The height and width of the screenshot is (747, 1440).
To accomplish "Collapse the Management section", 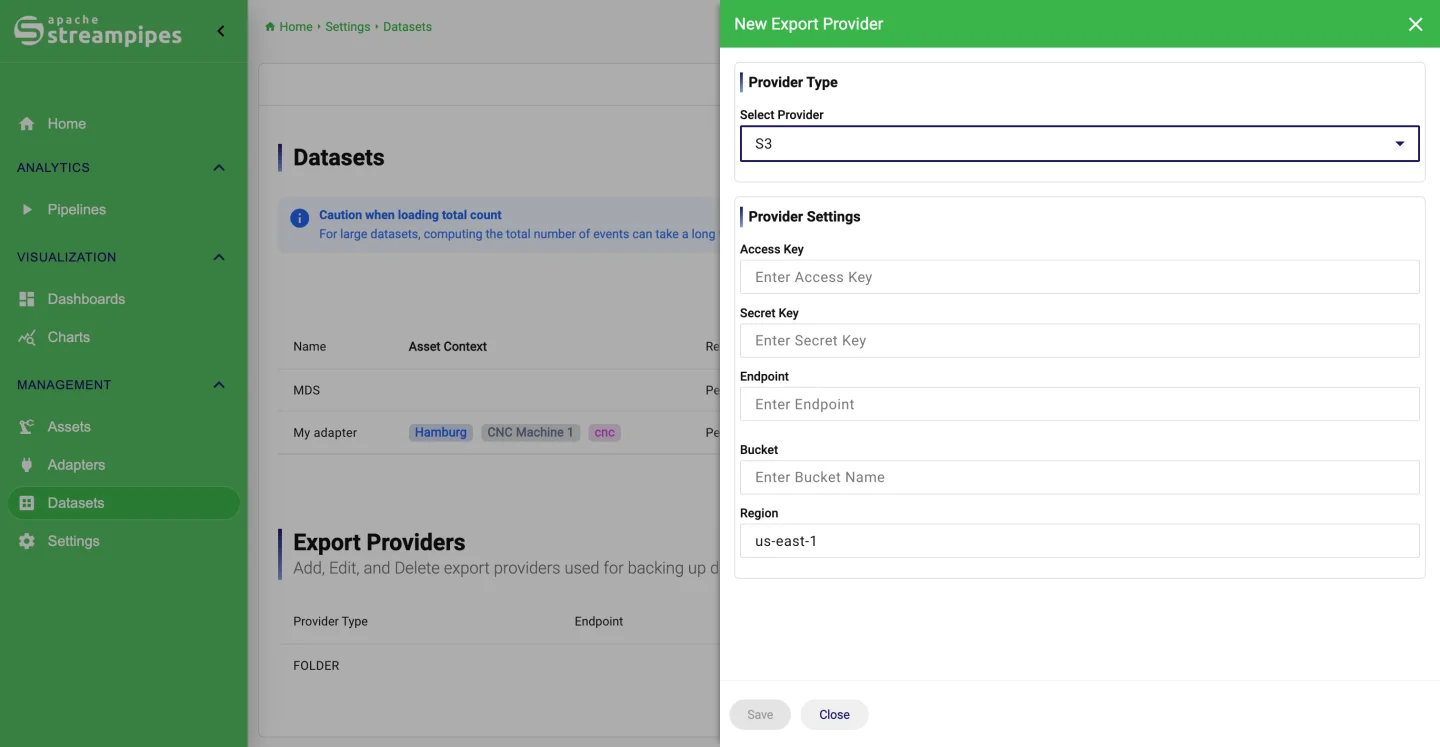I will (x=219, y=385).
